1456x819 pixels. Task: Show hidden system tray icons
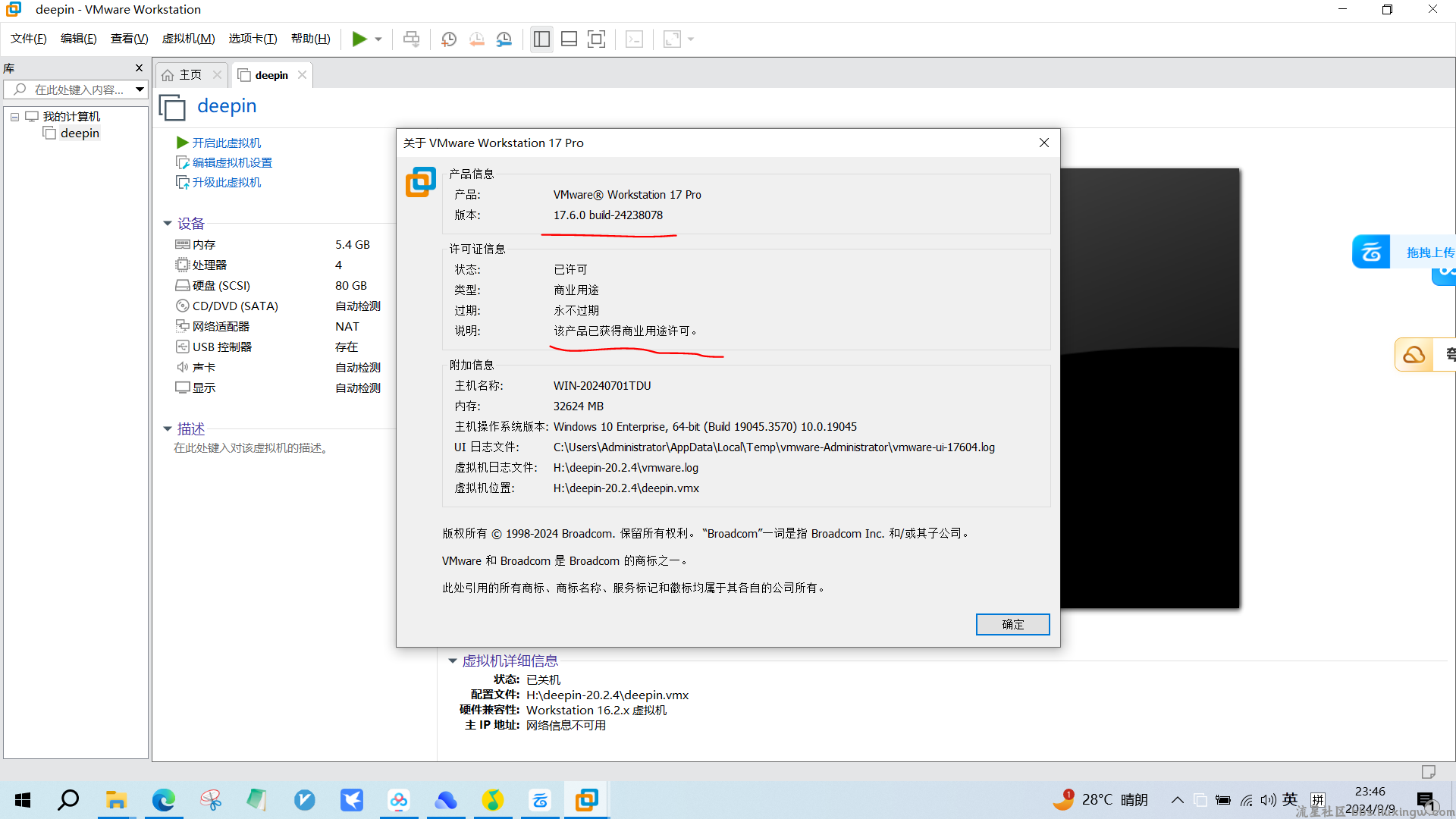(1177, 800)
